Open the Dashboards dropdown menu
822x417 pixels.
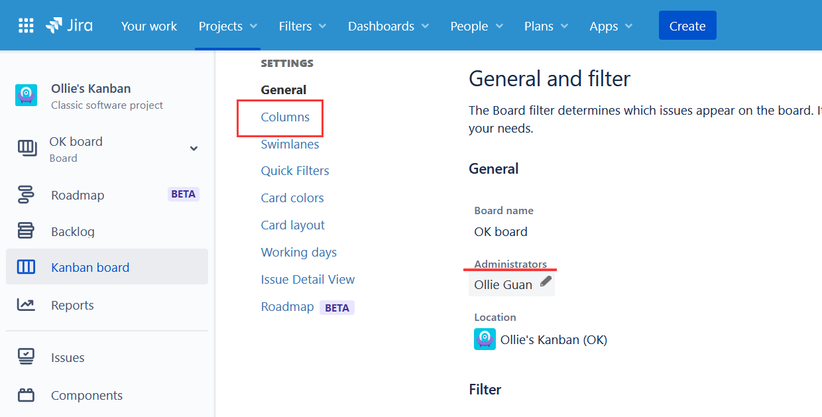coord(388,26)
